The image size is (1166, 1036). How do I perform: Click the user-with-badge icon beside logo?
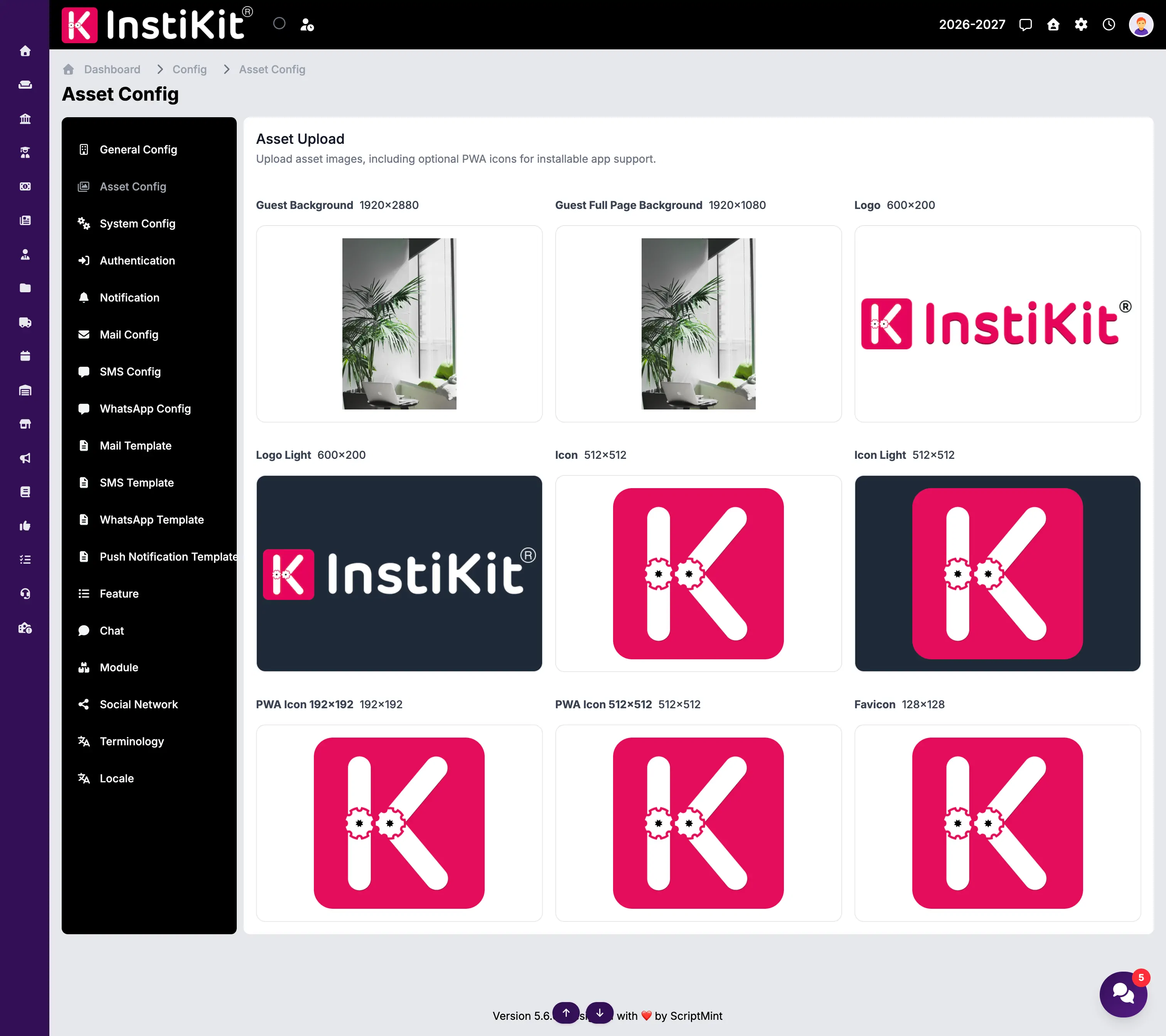(x=307, y=25)
